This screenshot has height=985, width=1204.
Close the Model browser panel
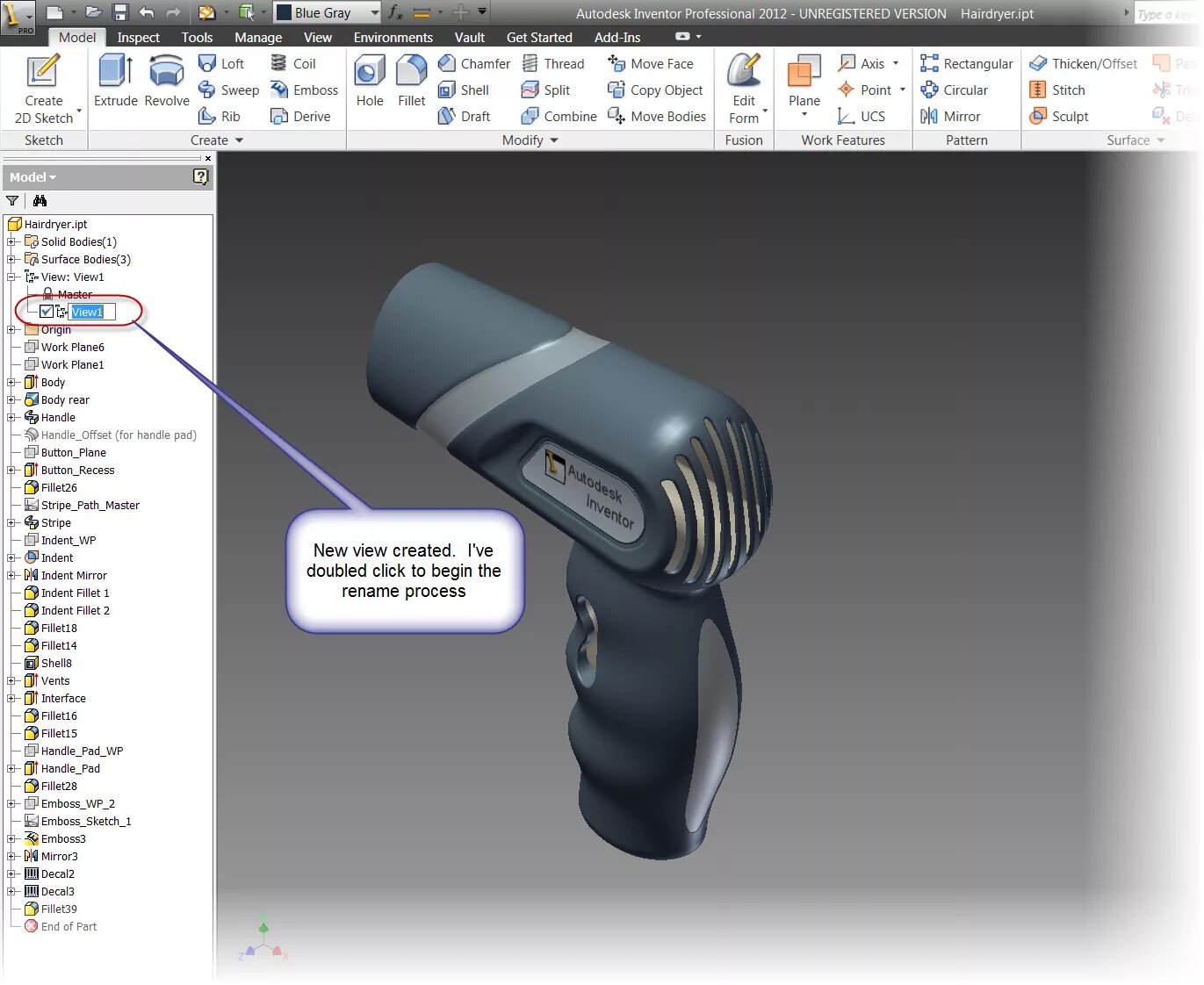pyautogui.click(x=207, y=159)
